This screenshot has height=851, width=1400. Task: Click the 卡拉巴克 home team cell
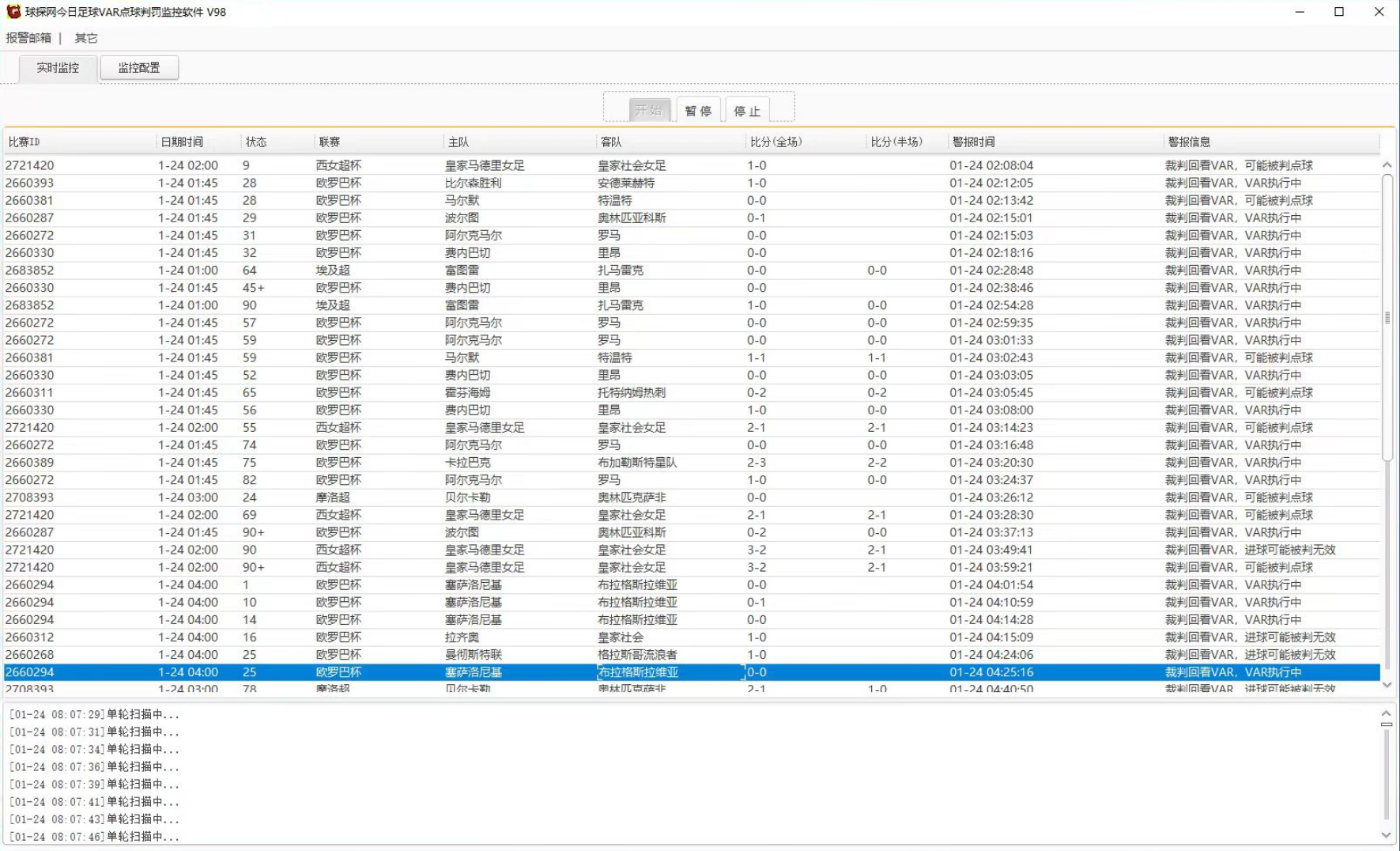[x=467, y=463]
